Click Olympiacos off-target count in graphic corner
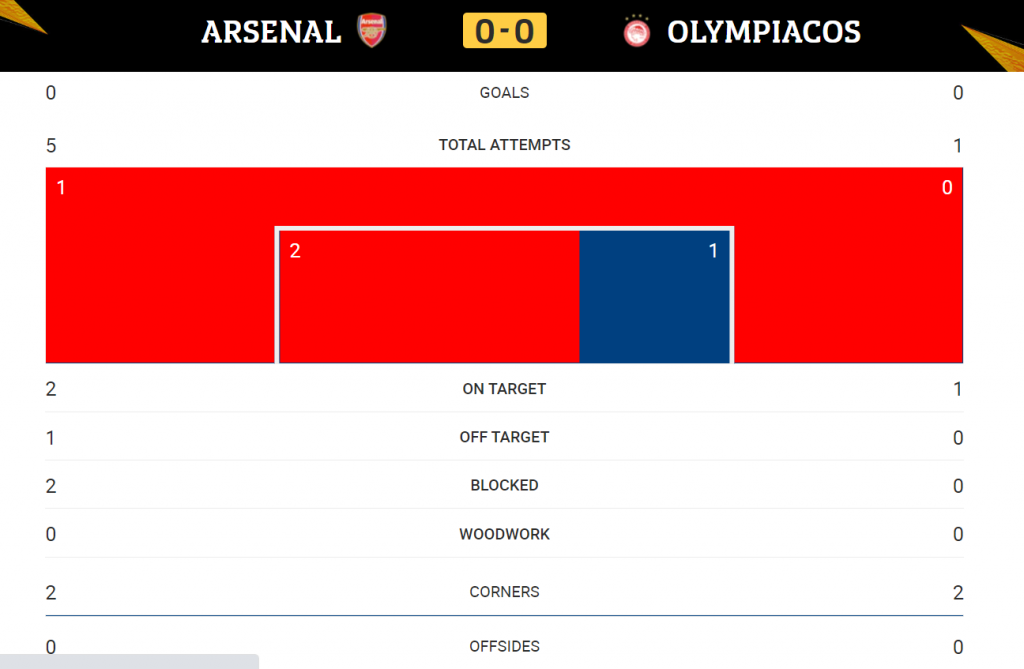 point(947,188)
